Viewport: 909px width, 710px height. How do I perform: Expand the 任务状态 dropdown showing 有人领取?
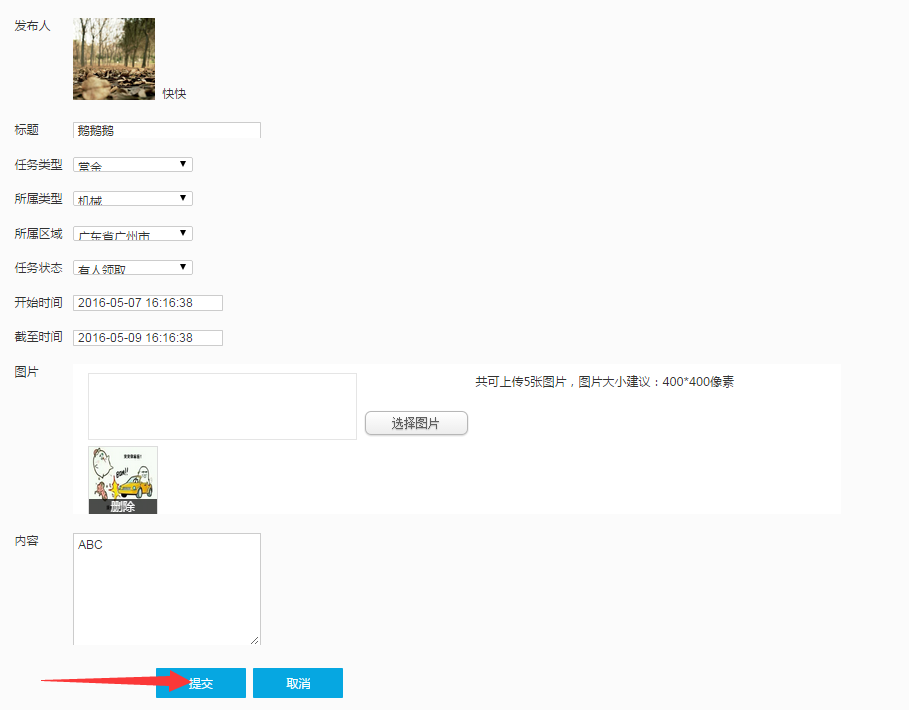click(132, 268)
